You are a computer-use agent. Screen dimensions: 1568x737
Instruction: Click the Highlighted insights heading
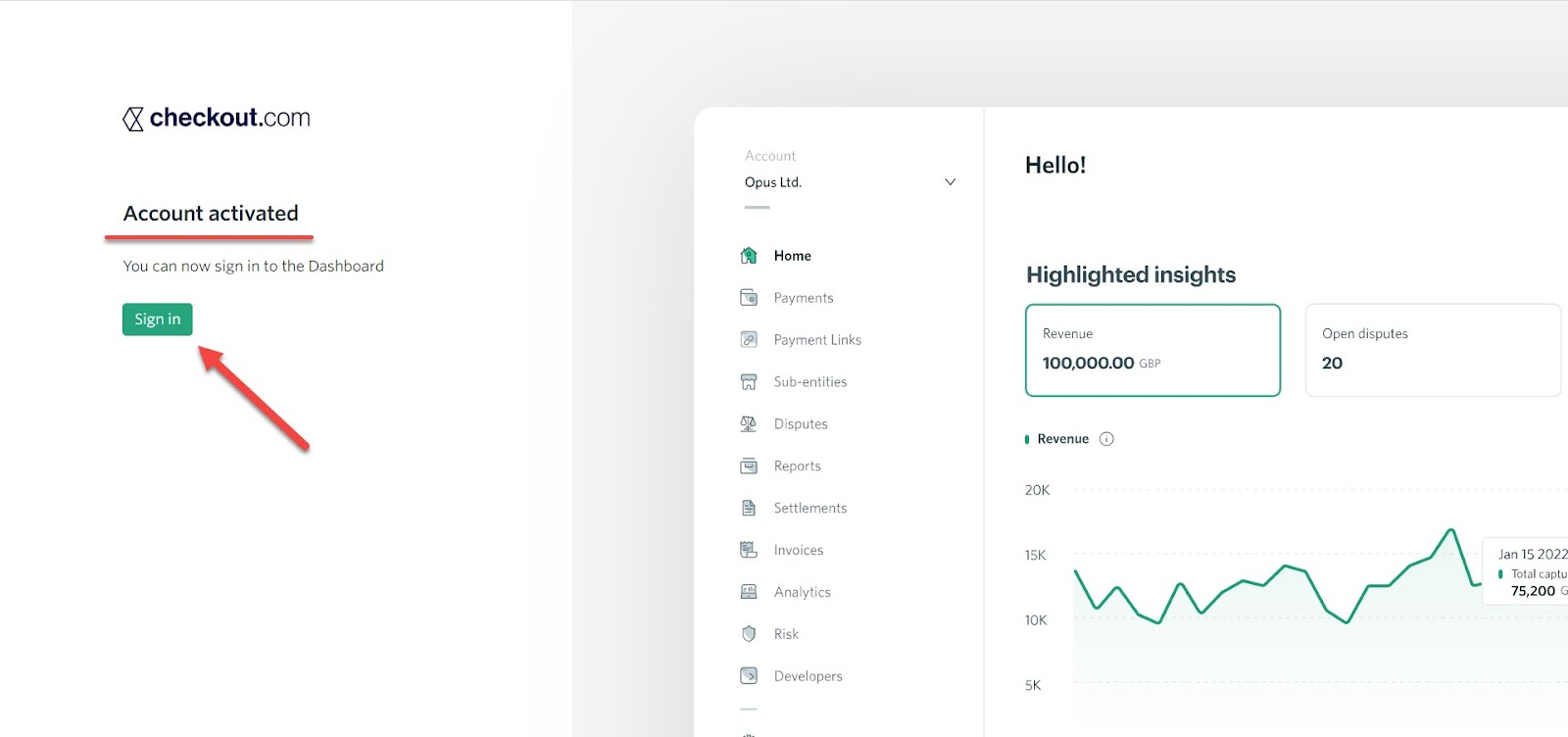point(1131,274)
